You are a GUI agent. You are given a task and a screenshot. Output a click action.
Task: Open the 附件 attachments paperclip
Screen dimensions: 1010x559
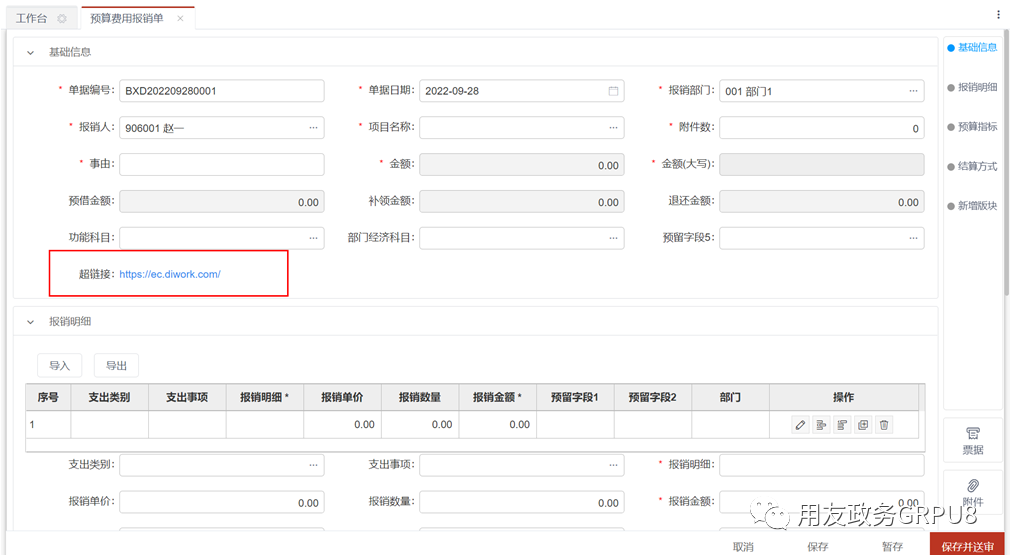(973, 492)
